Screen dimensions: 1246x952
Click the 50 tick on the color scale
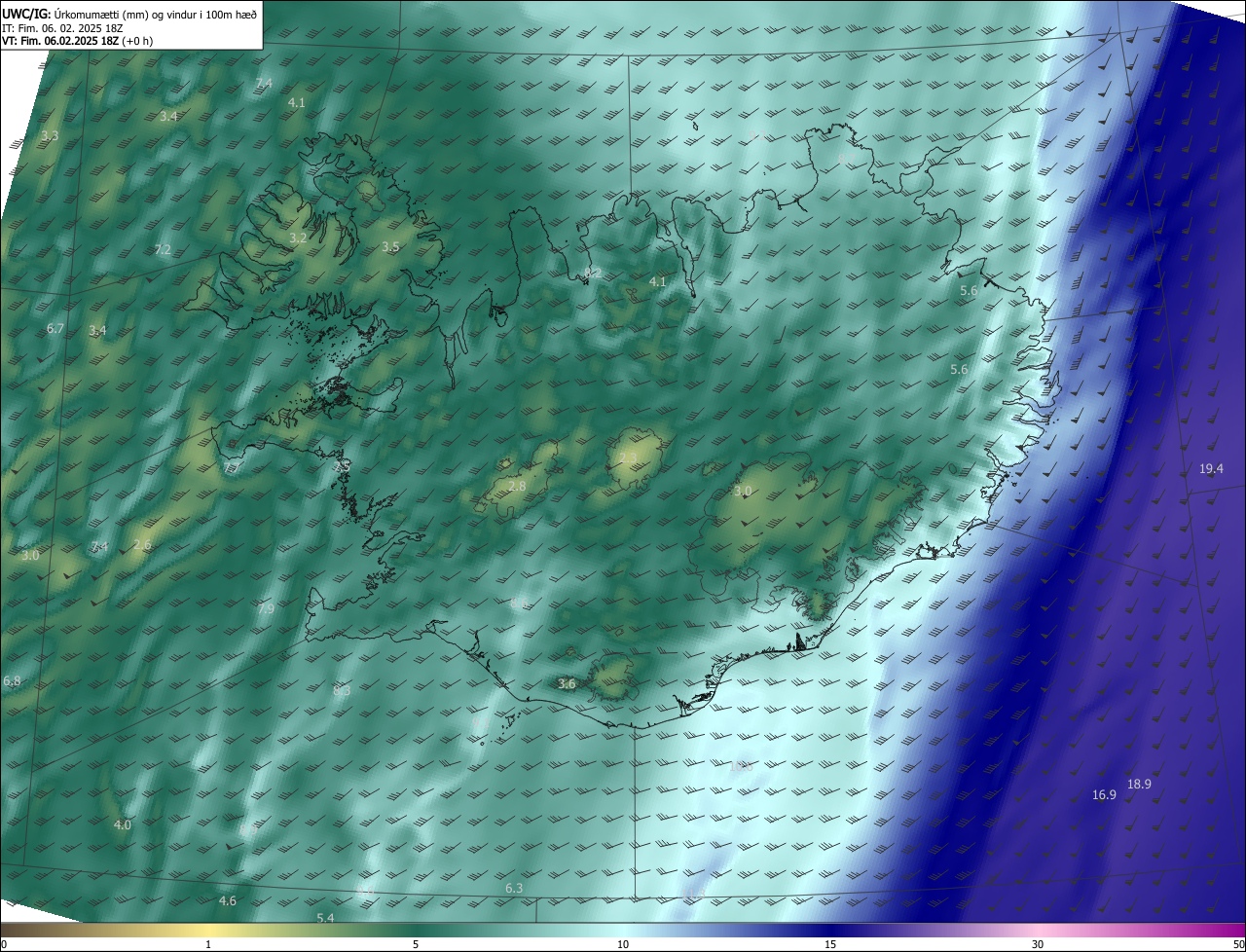(1239, 945)
